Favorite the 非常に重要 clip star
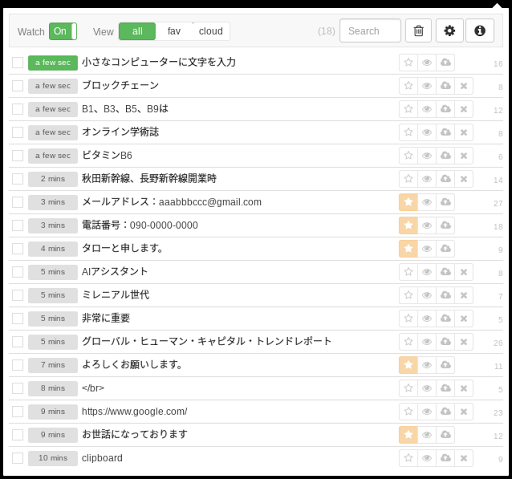This screenshot has height=479, width=512. [x=408, y=318]
